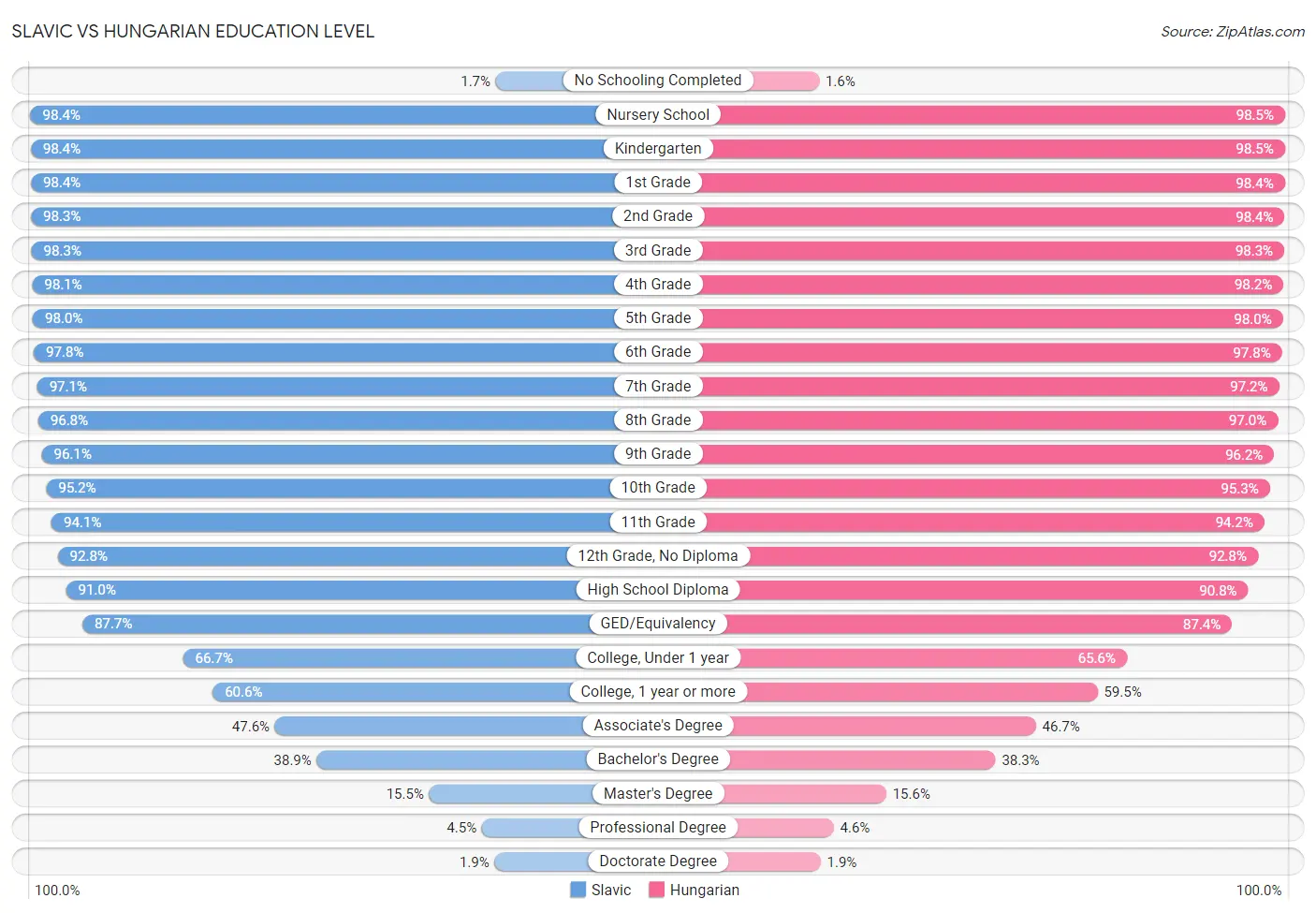Viewport: 1316px width, 913px height.
Task: Click the Associate's Degree label
Action: [658, 725]
